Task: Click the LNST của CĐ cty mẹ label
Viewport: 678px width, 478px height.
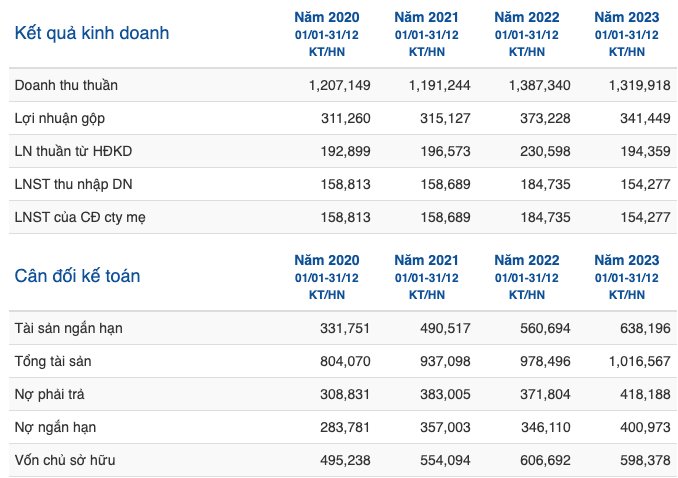Action: click(x=80, y=217)
